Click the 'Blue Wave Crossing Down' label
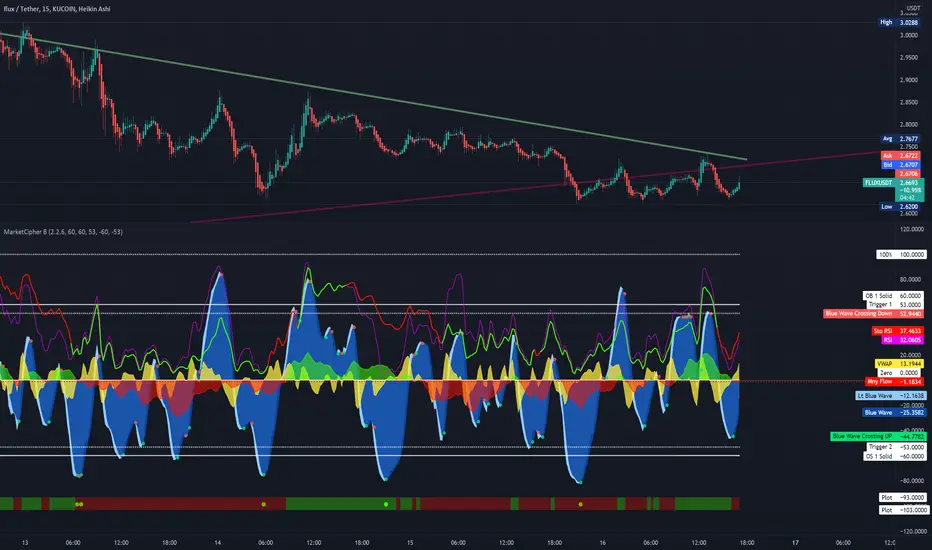This screenshot has width=932, height=550. coord(873,313)
